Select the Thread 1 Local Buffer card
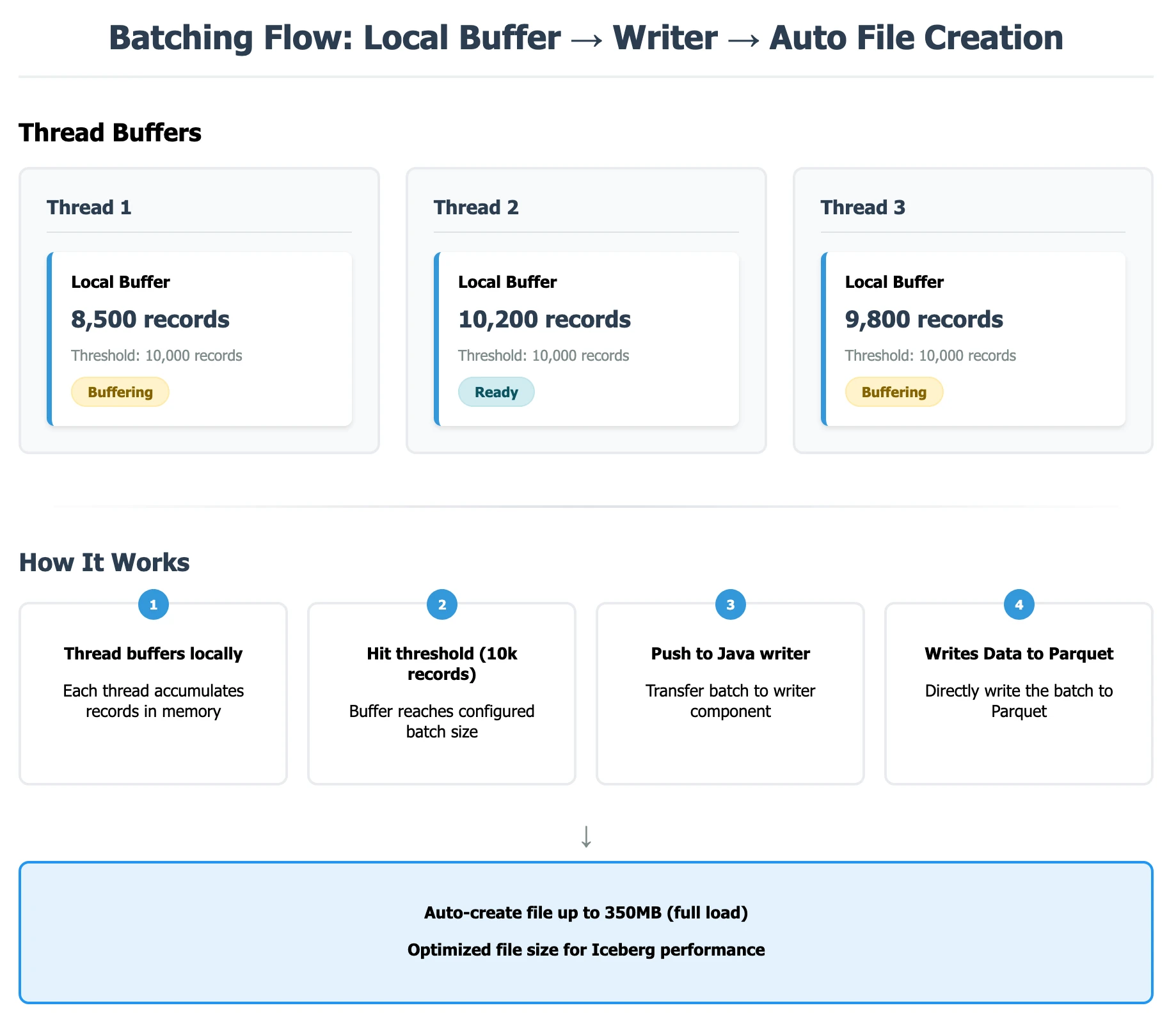1176x1017 pixels. (202, 339)
